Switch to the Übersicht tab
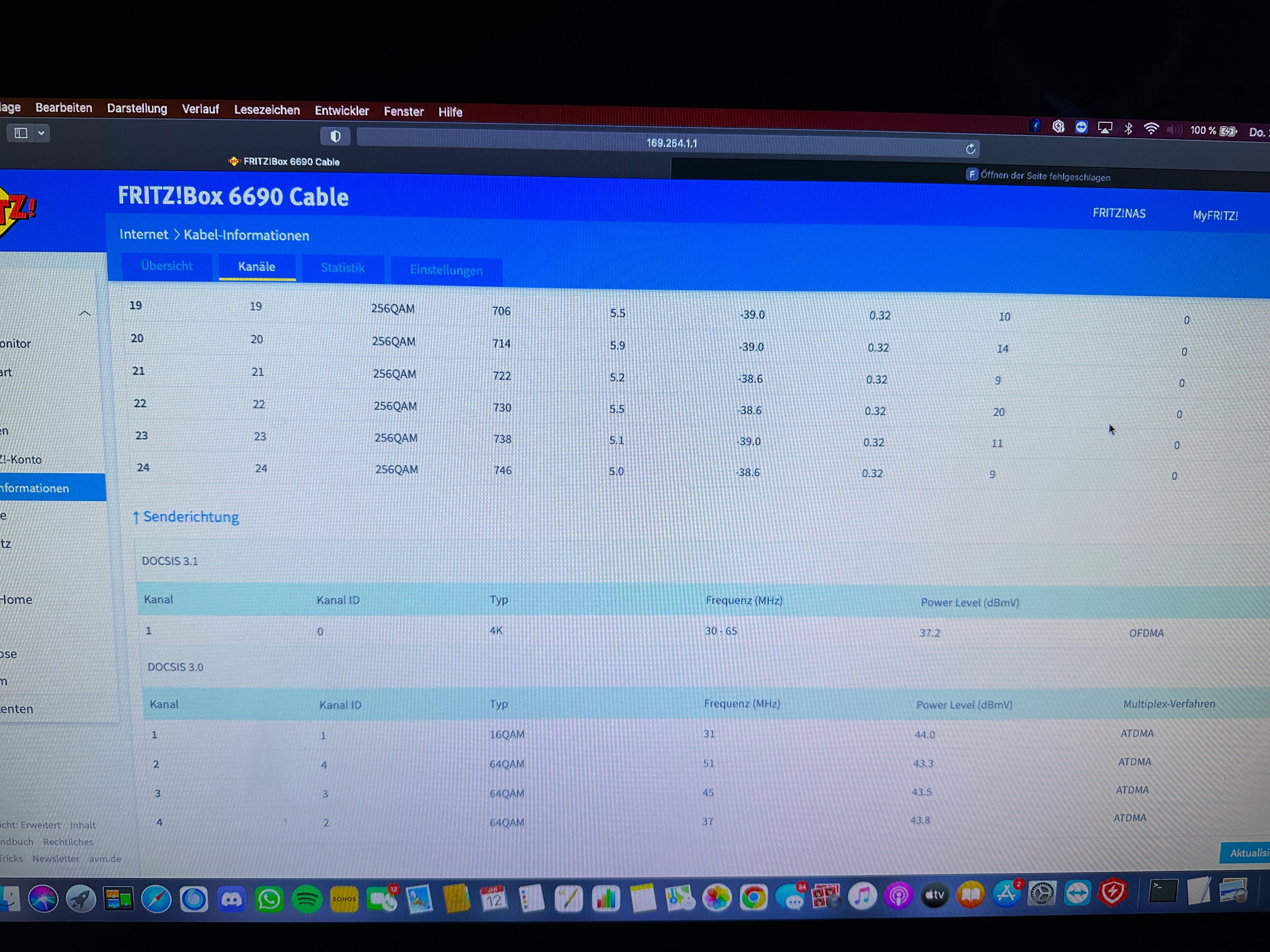The image size is (1270, 952). (x=167, y=266)
